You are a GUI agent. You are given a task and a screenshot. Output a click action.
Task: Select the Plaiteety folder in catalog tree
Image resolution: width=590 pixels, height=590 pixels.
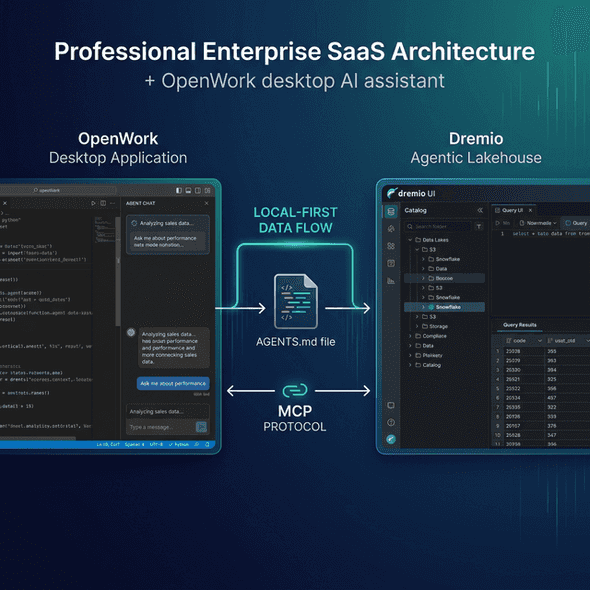click(x=429, y=355)
